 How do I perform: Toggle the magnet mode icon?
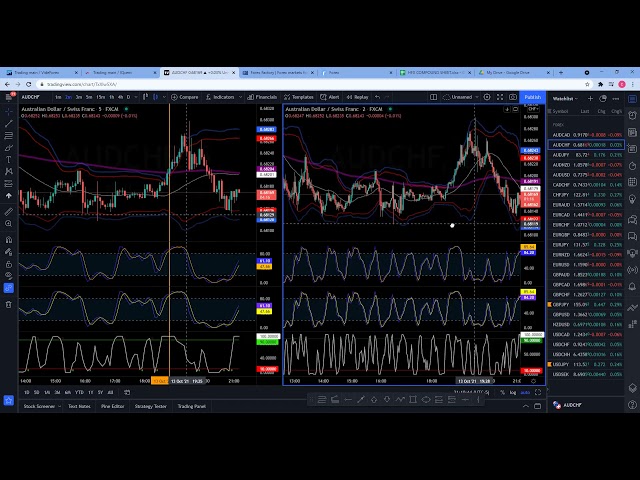(x=9, y=240)
